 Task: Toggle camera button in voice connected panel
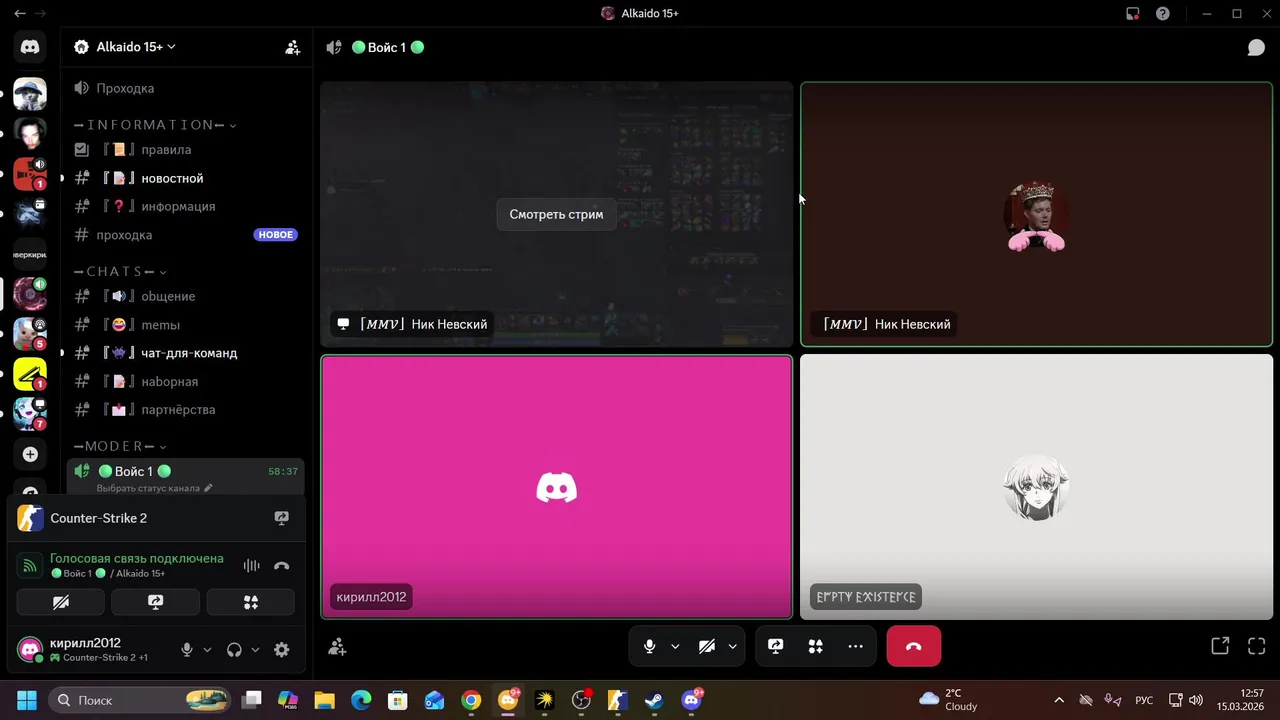(x=61, y=602)
